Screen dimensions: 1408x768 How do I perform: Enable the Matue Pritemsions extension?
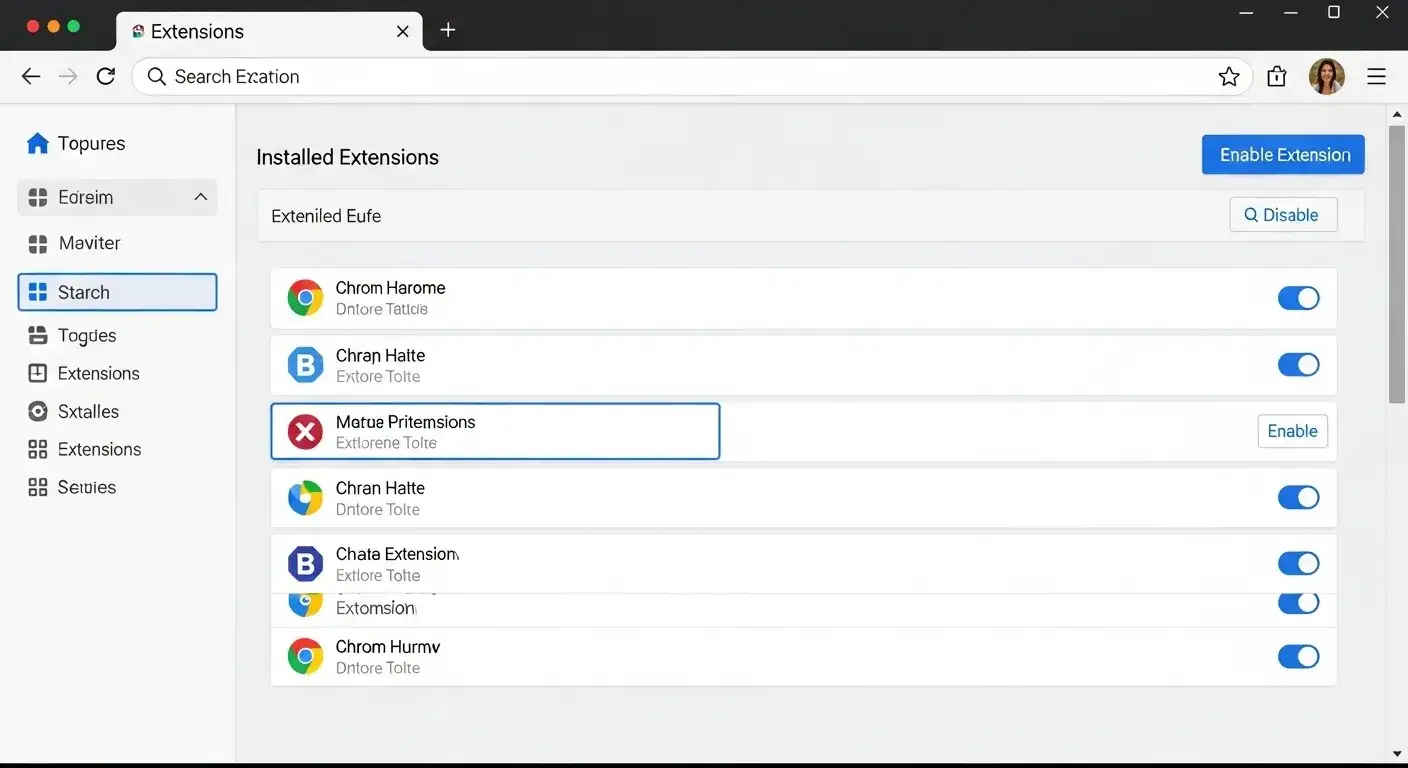coord(1292,431)
